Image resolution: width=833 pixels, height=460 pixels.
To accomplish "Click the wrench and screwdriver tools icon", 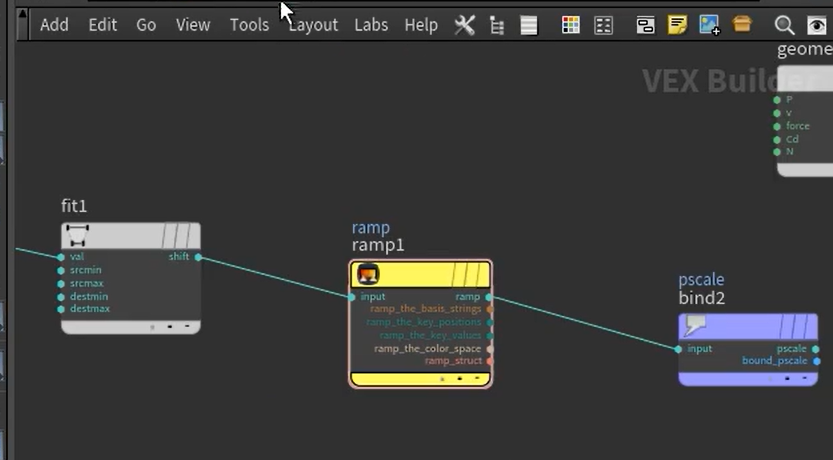I will pos(464,25).
